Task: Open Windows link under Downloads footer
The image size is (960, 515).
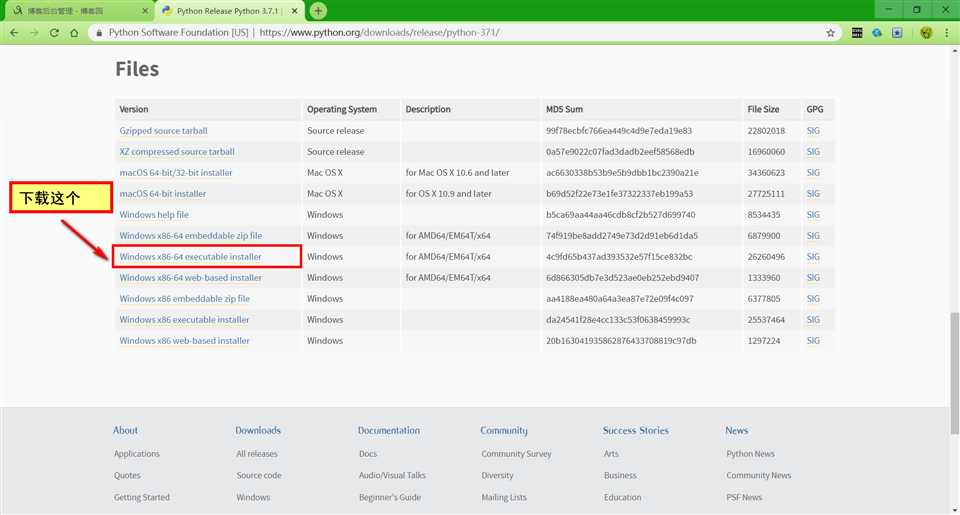Action: coord(253,497)
